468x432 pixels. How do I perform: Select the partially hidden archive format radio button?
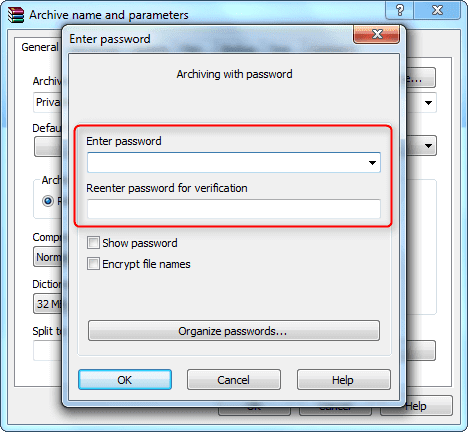(x=48, y=201)
